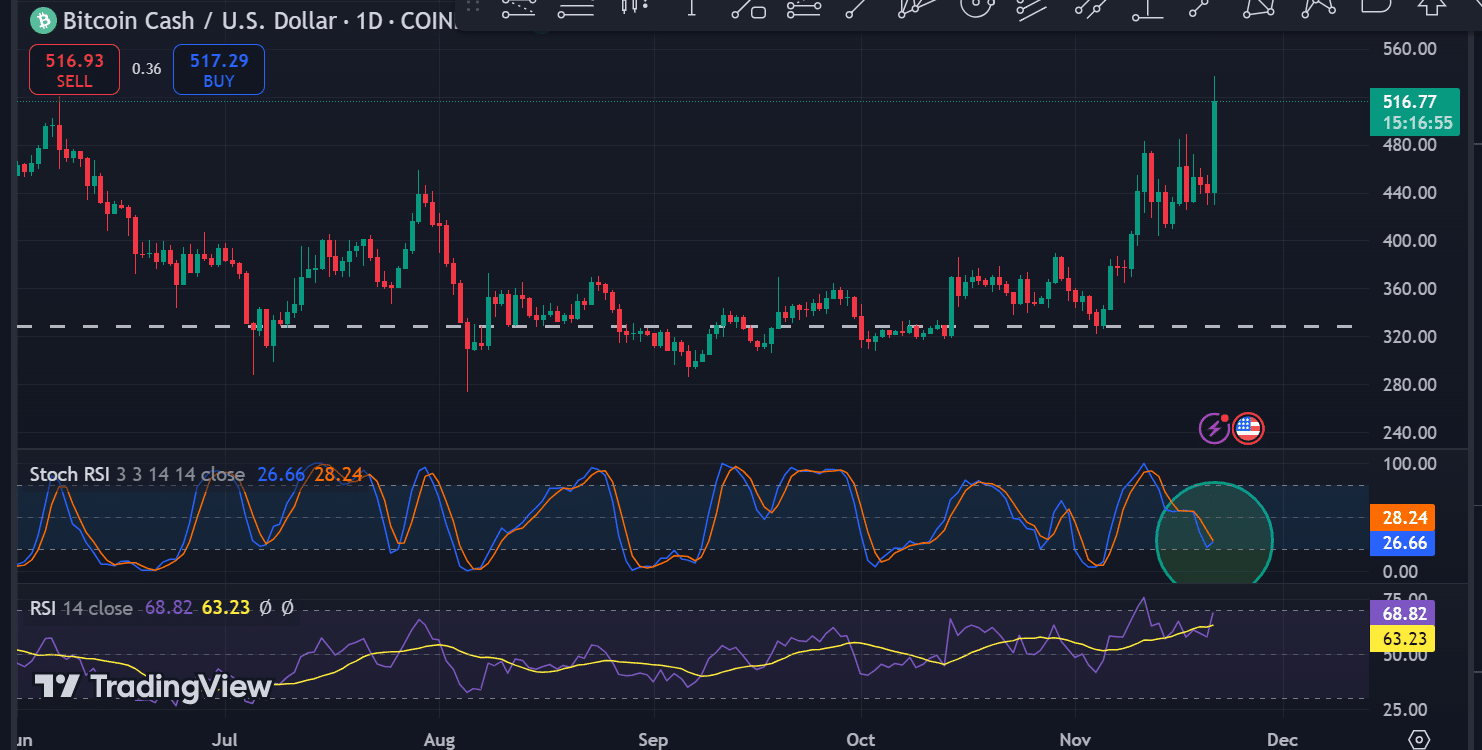Image resolution: width=1482 pixels, height=750 pixels.
Task: Click the 400.00 price scale label
Action: [x=1410, y=241]
